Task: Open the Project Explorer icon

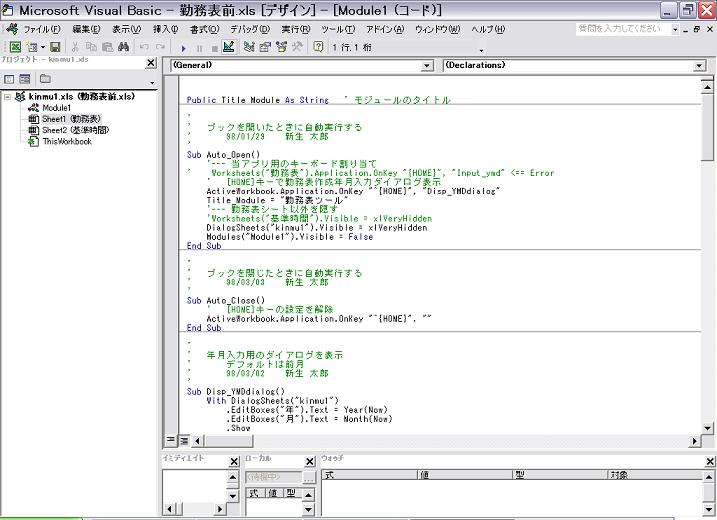Action: tap(249, 47)
